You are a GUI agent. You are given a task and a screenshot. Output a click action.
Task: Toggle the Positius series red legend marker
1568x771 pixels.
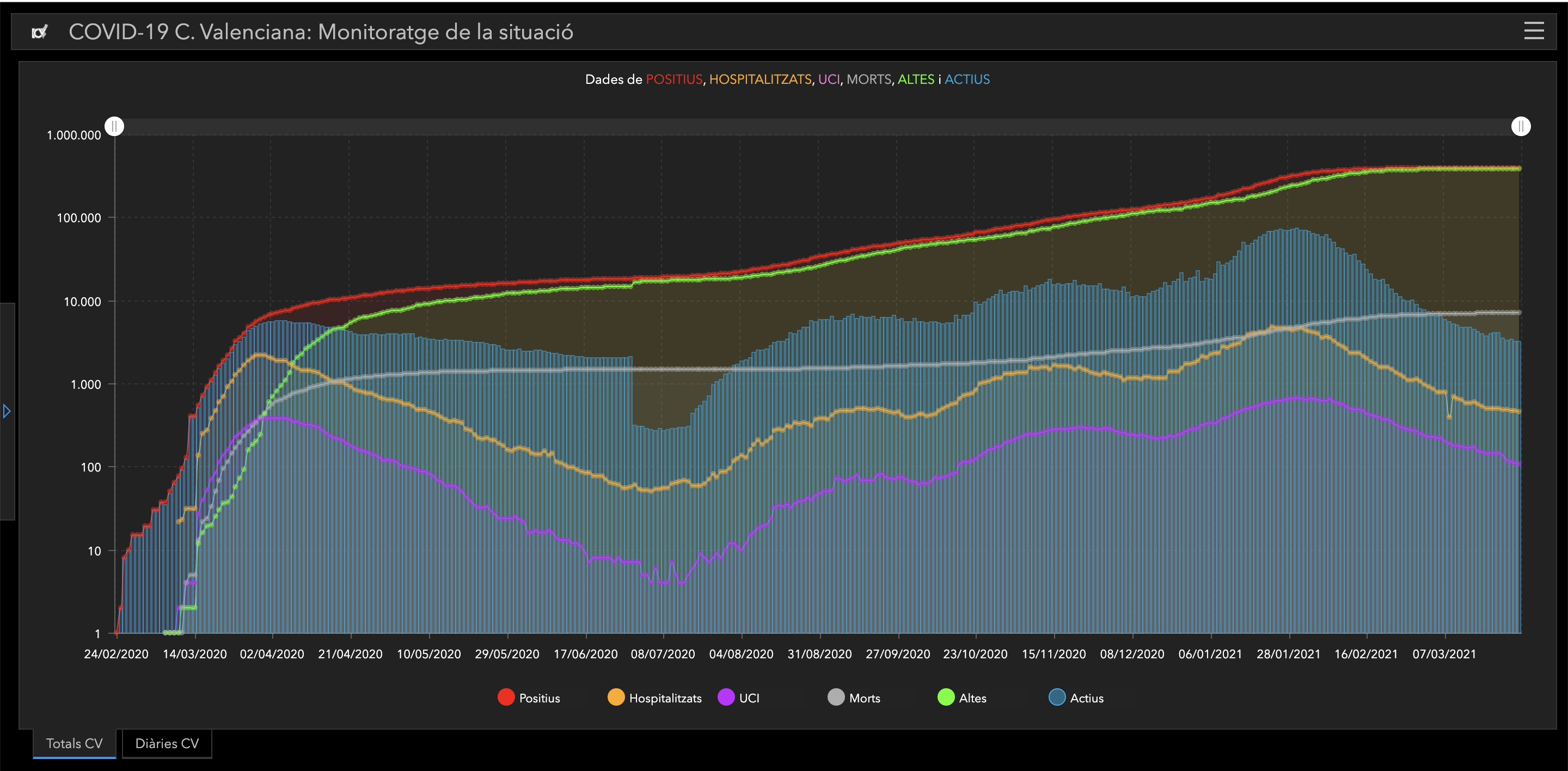506,697
